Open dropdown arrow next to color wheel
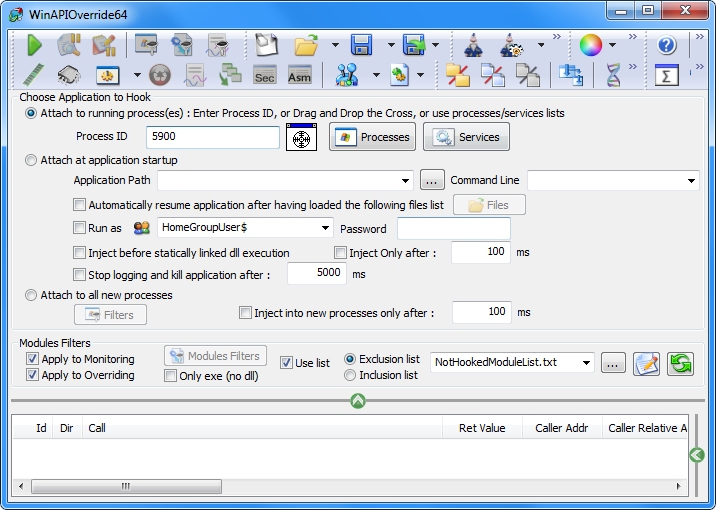The height and width of the screenshot is (510, 716). [612, 45]
